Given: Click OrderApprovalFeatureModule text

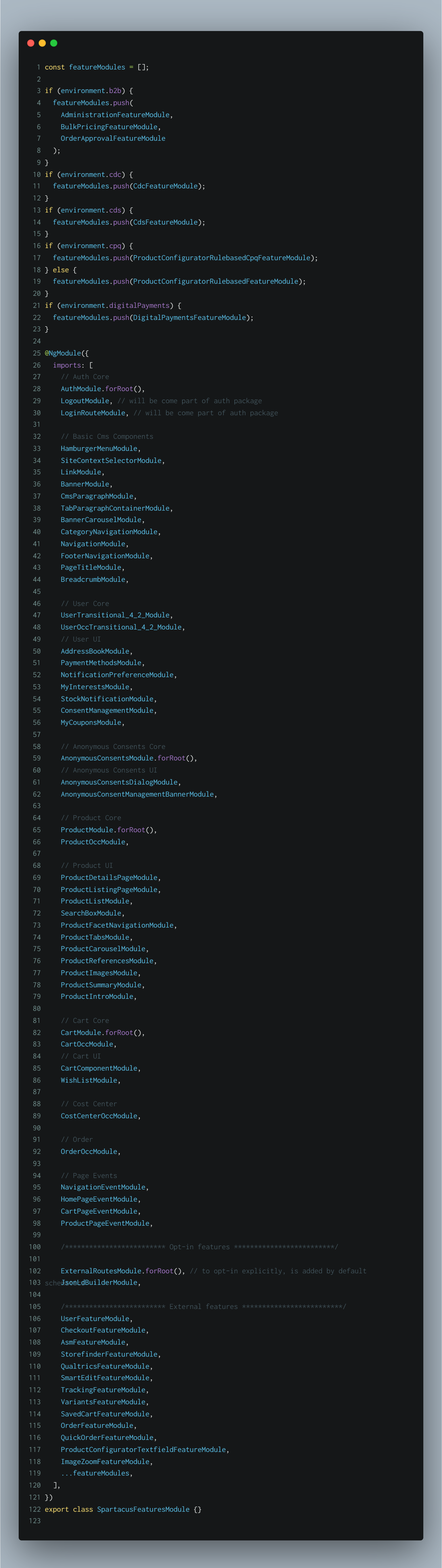Looking at the screenshot, I should [113, 138].
